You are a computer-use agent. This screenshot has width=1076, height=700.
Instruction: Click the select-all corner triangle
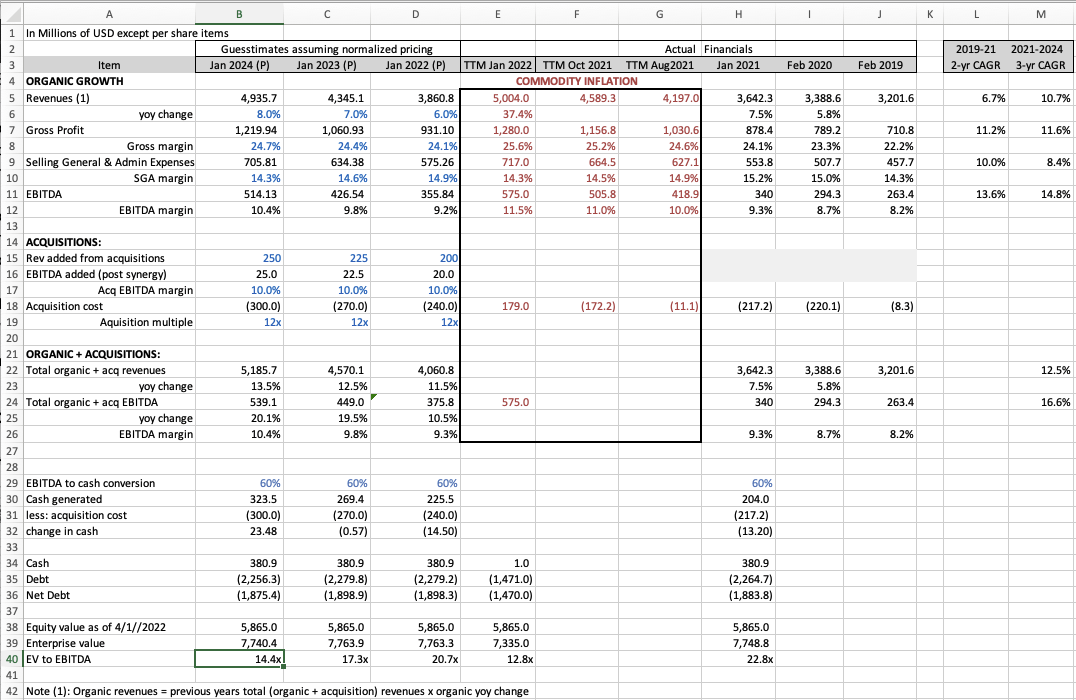coord(12,14)
